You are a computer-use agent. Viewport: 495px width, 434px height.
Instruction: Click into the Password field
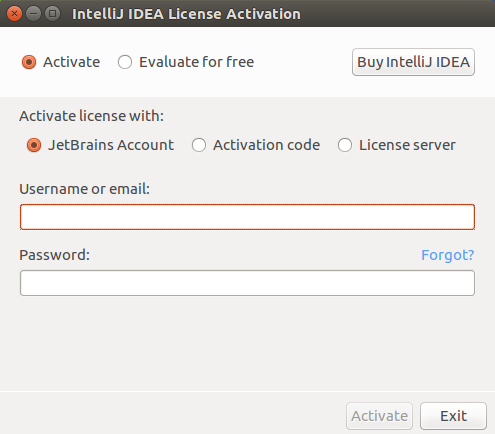247,283
